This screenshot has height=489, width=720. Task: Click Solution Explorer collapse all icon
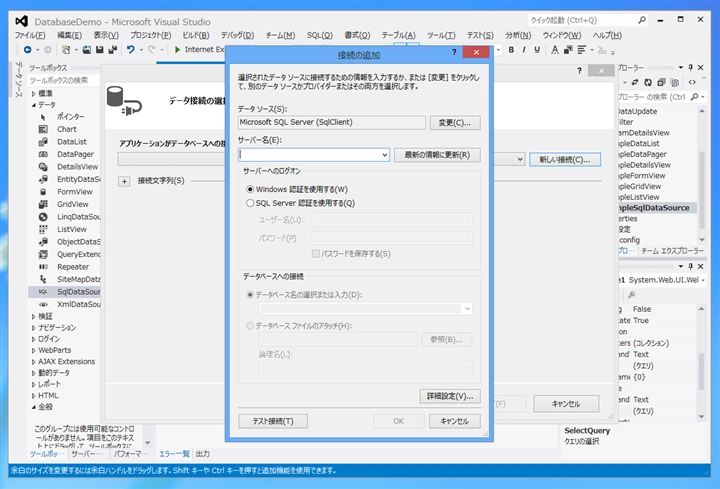tap(661, 82)
